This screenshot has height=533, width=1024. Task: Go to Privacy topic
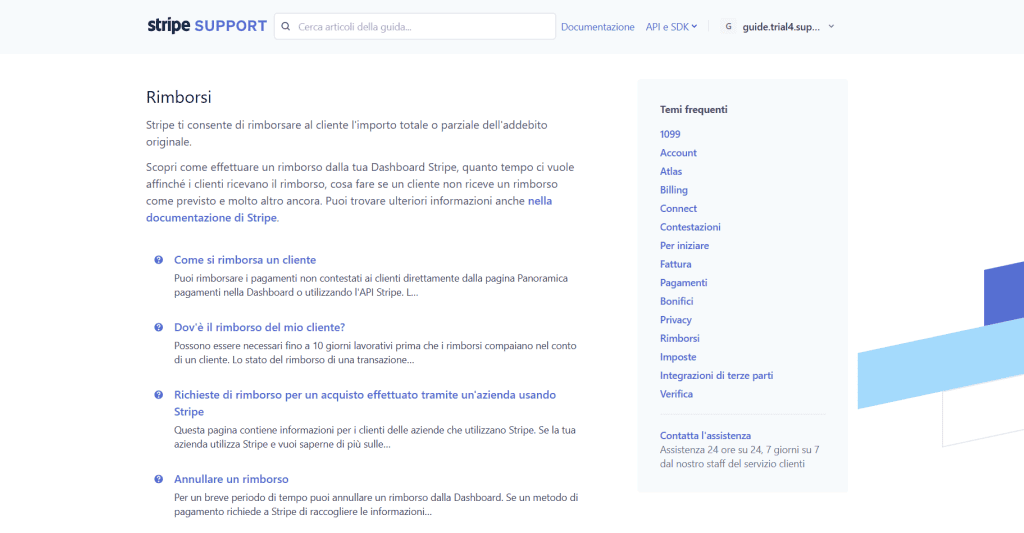click(x=675, y=320)
